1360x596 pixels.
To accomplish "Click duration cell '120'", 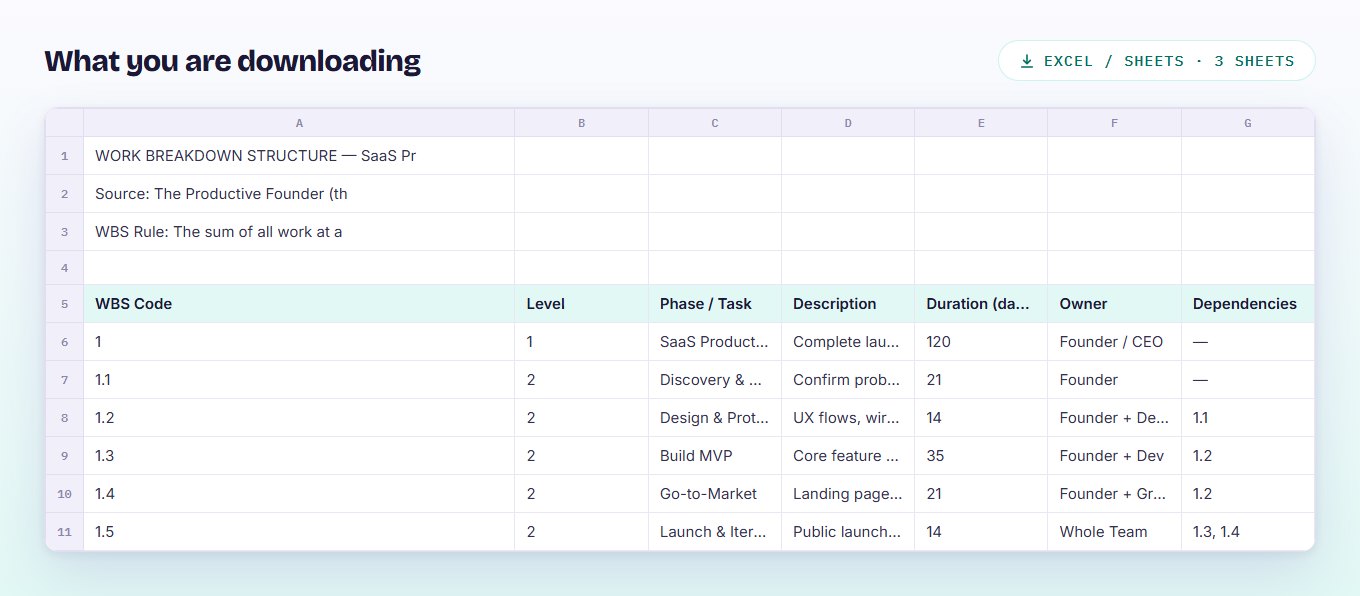I will pos(981,342).
